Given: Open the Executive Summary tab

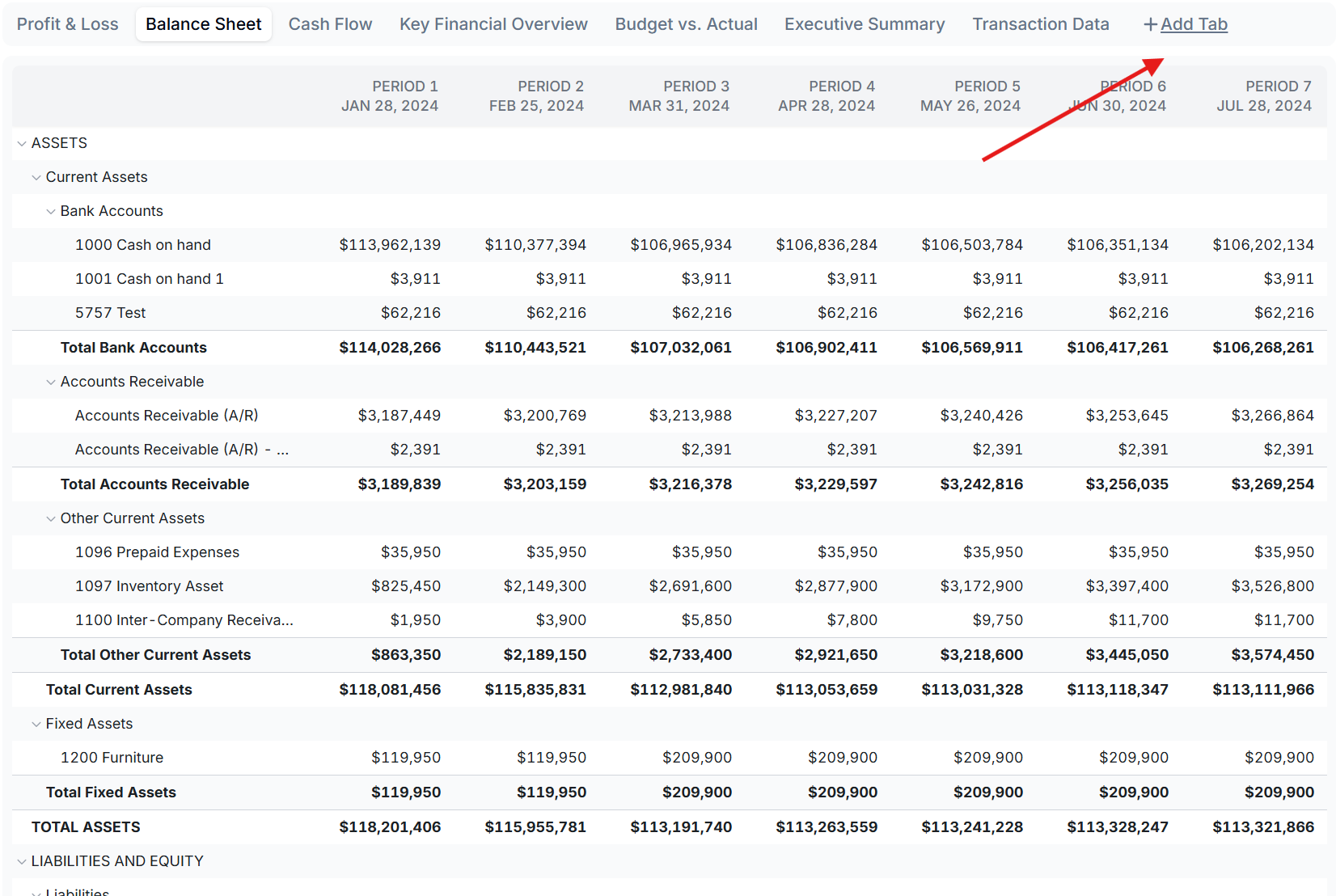Looking at the screenshot, I should pos(865,24).
